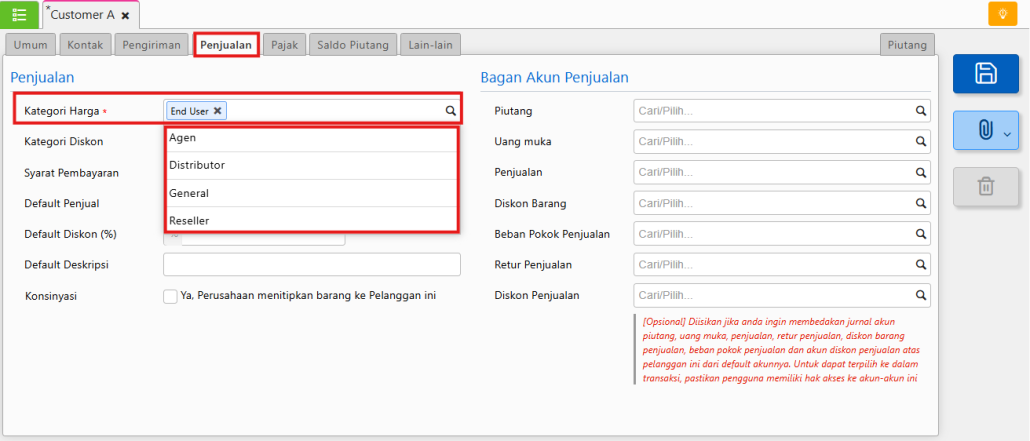Screen dimensions: 1030x441
Task: Open the Piutang Cari/Pilih combo box
Action: (x=782, y=111)
